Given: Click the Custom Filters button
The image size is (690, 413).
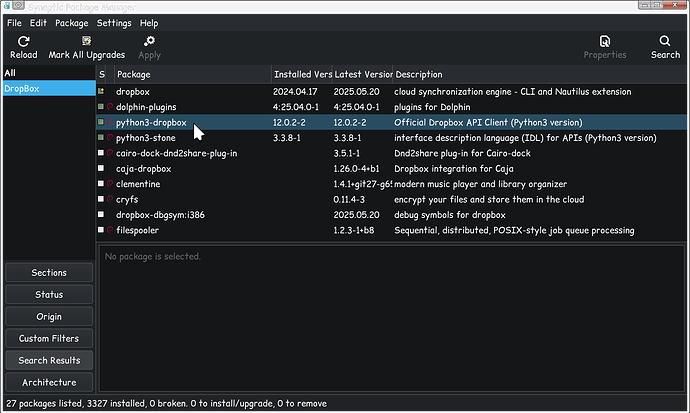Looking at the screenshot, I should click(49, 338).
